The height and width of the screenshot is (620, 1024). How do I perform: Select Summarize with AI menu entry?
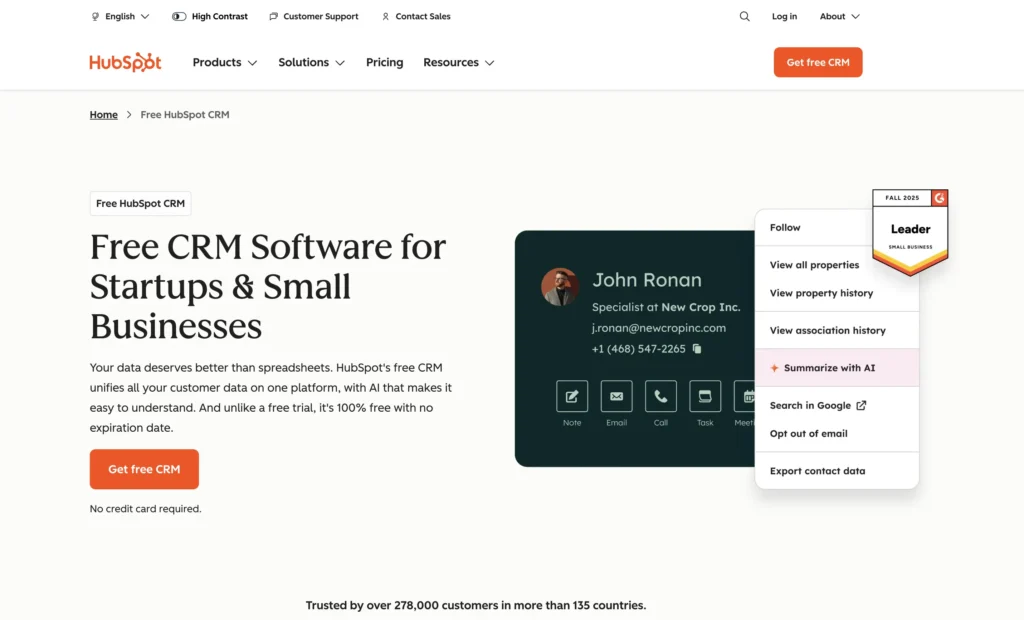click(x=829, y=368)
